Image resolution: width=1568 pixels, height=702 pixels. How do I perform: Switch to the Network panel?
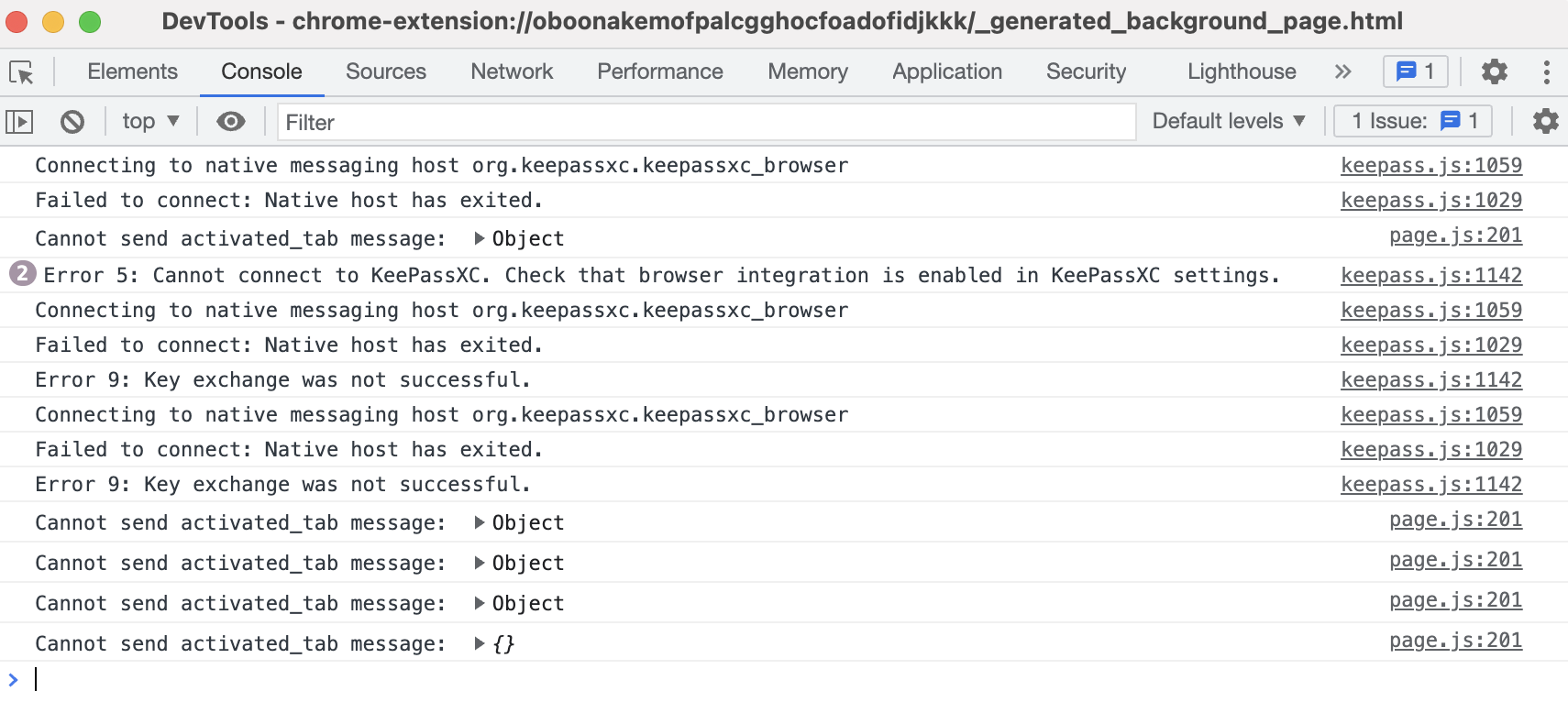[x=511, y=71]
